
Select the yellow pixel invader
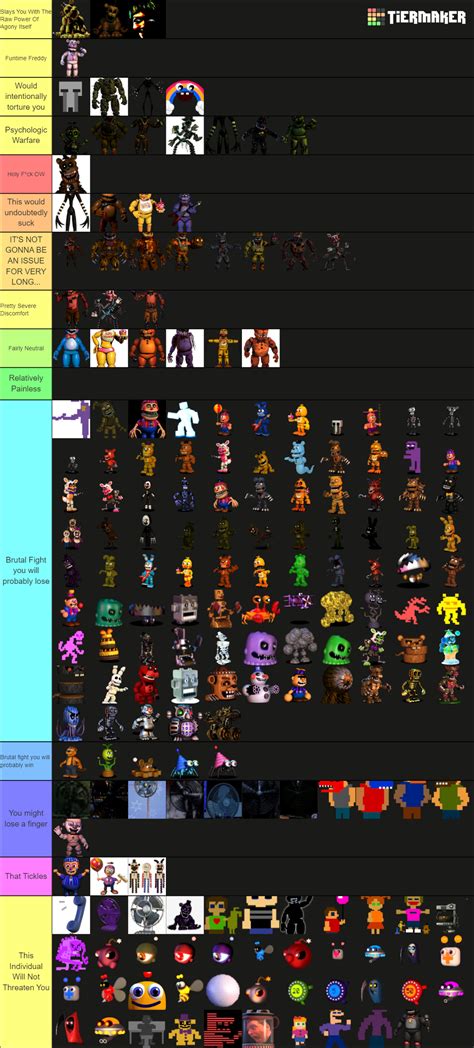point(451,610)
